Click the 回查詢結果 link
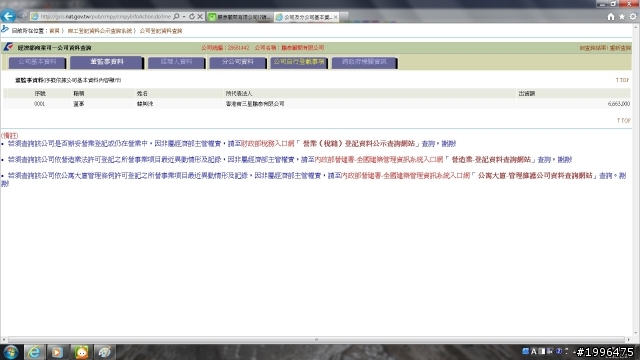Viewport: 640px width, 360px height. 593,48
